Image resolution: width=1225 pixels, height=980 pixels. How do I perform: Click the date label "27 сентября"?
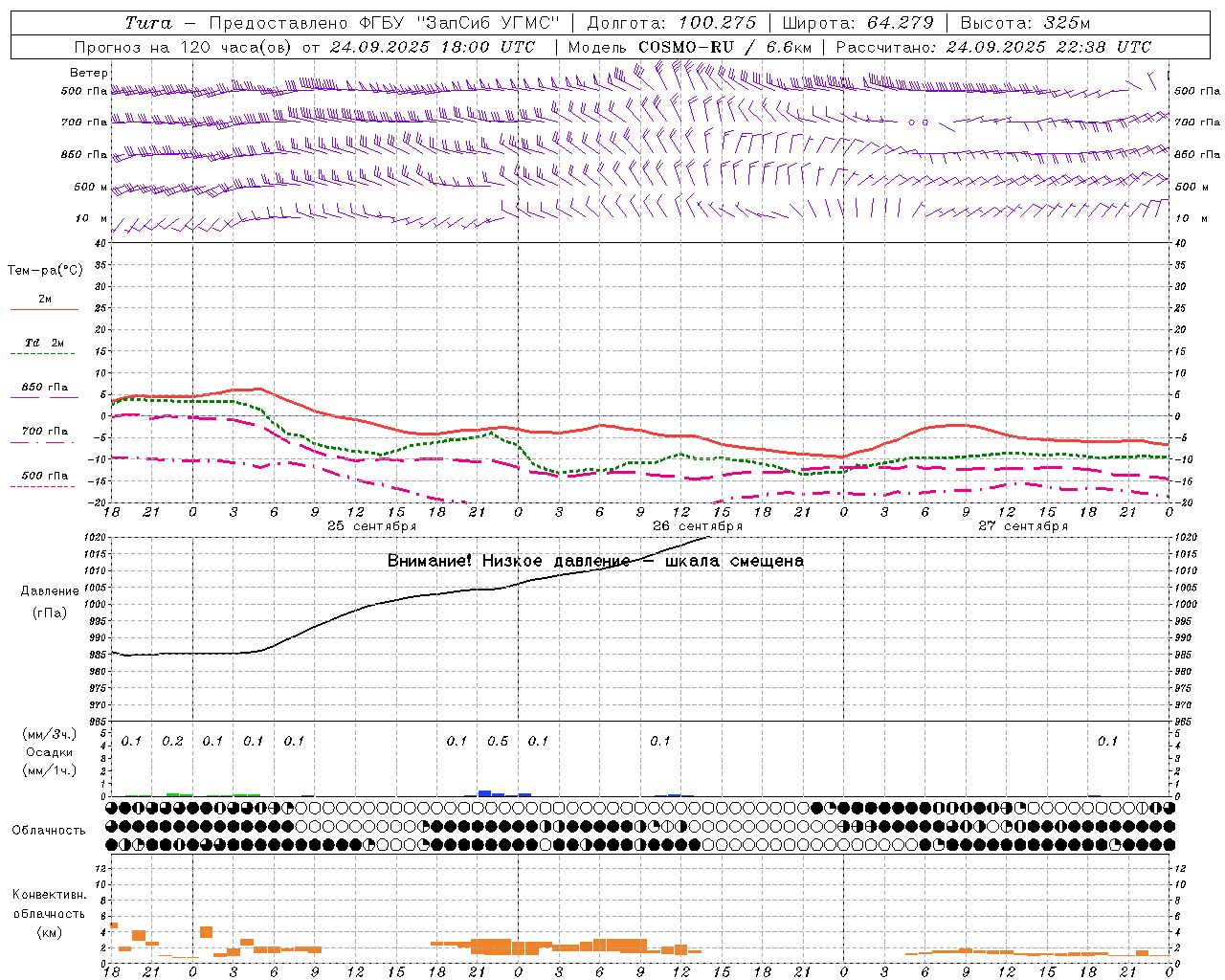click(x=1023, y=526)
